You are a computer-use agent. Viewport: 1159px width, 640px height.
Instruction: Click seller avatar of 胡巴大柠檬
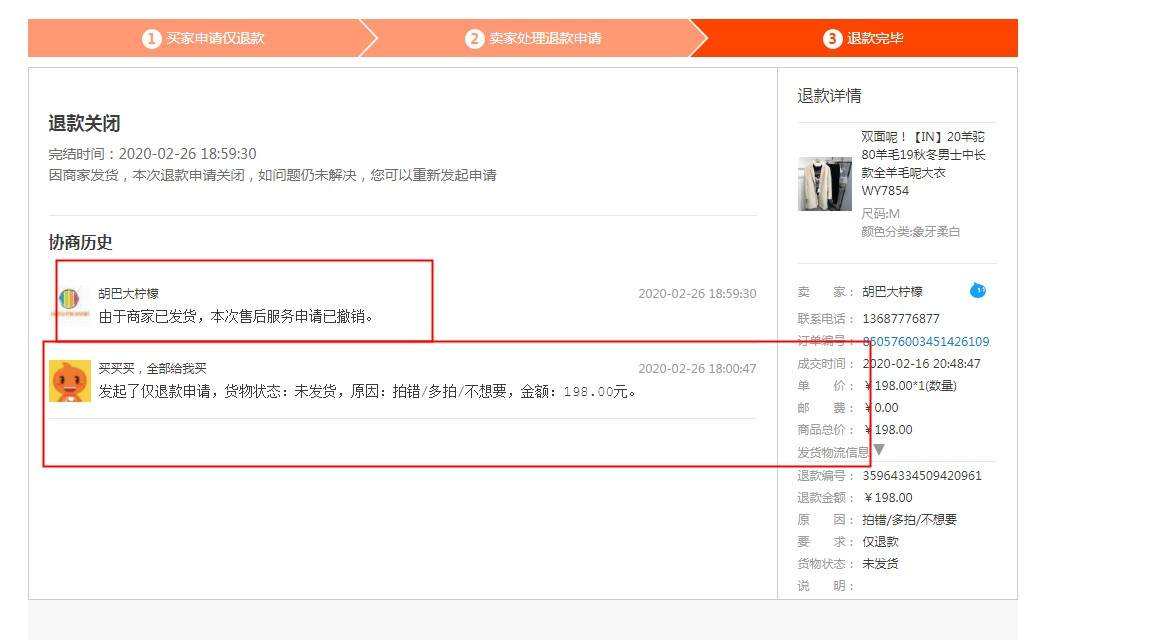(69, 301)
